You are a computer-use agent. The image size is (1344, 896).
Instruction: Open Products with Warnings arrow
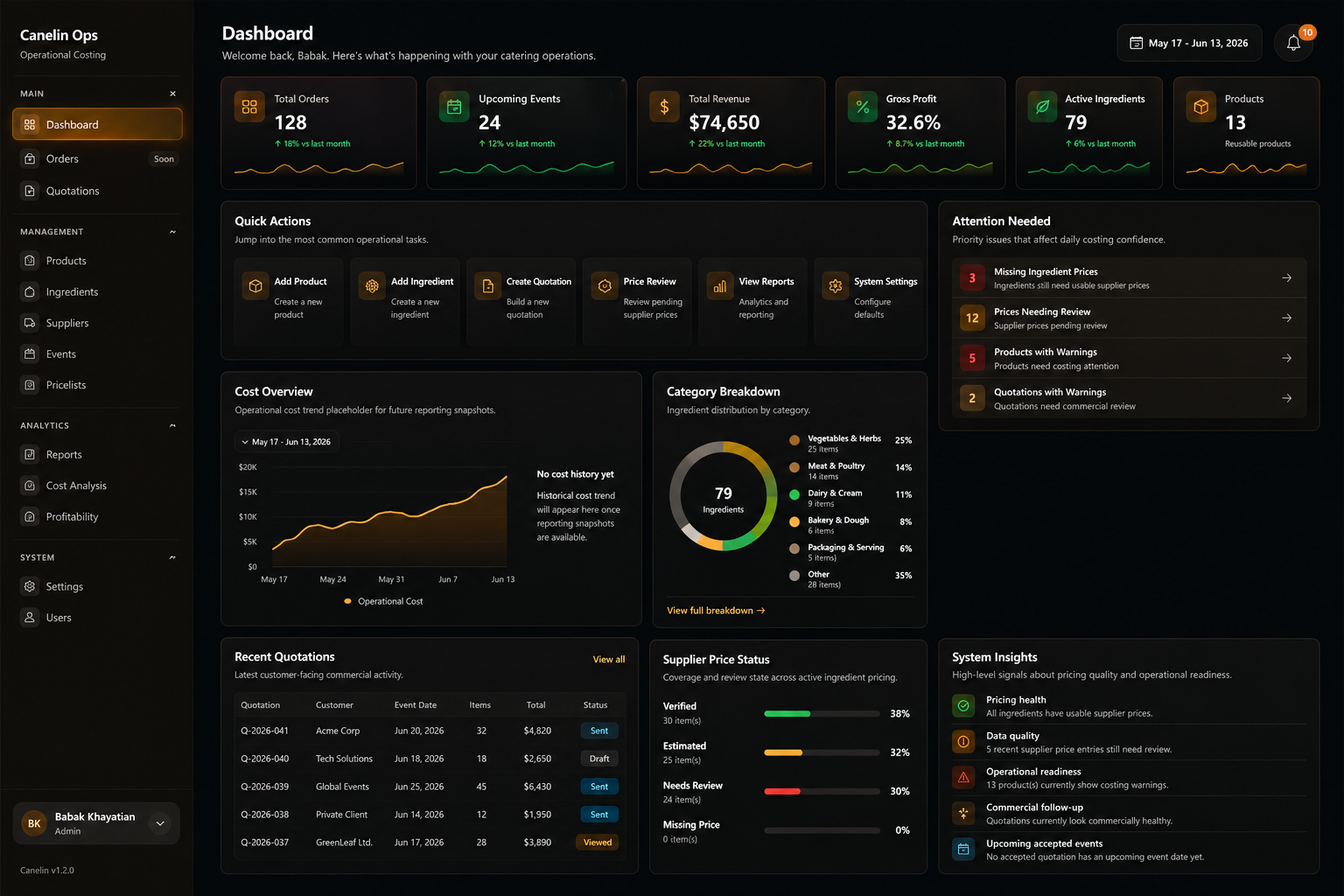(1286, 358)
